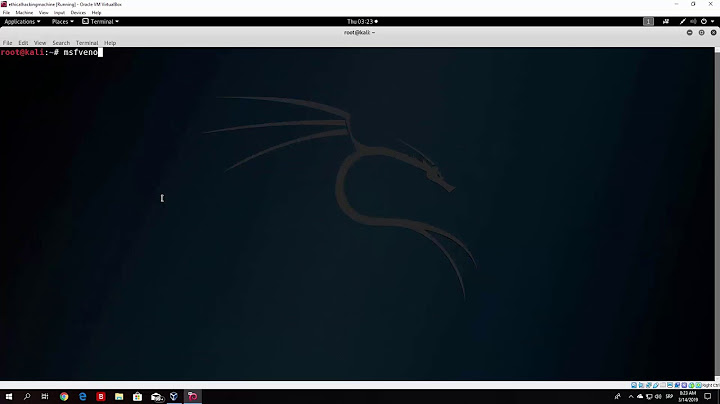720x404 pixels.
Task: Open the Terminal app menu in top panel
Action: click(101, 22)
